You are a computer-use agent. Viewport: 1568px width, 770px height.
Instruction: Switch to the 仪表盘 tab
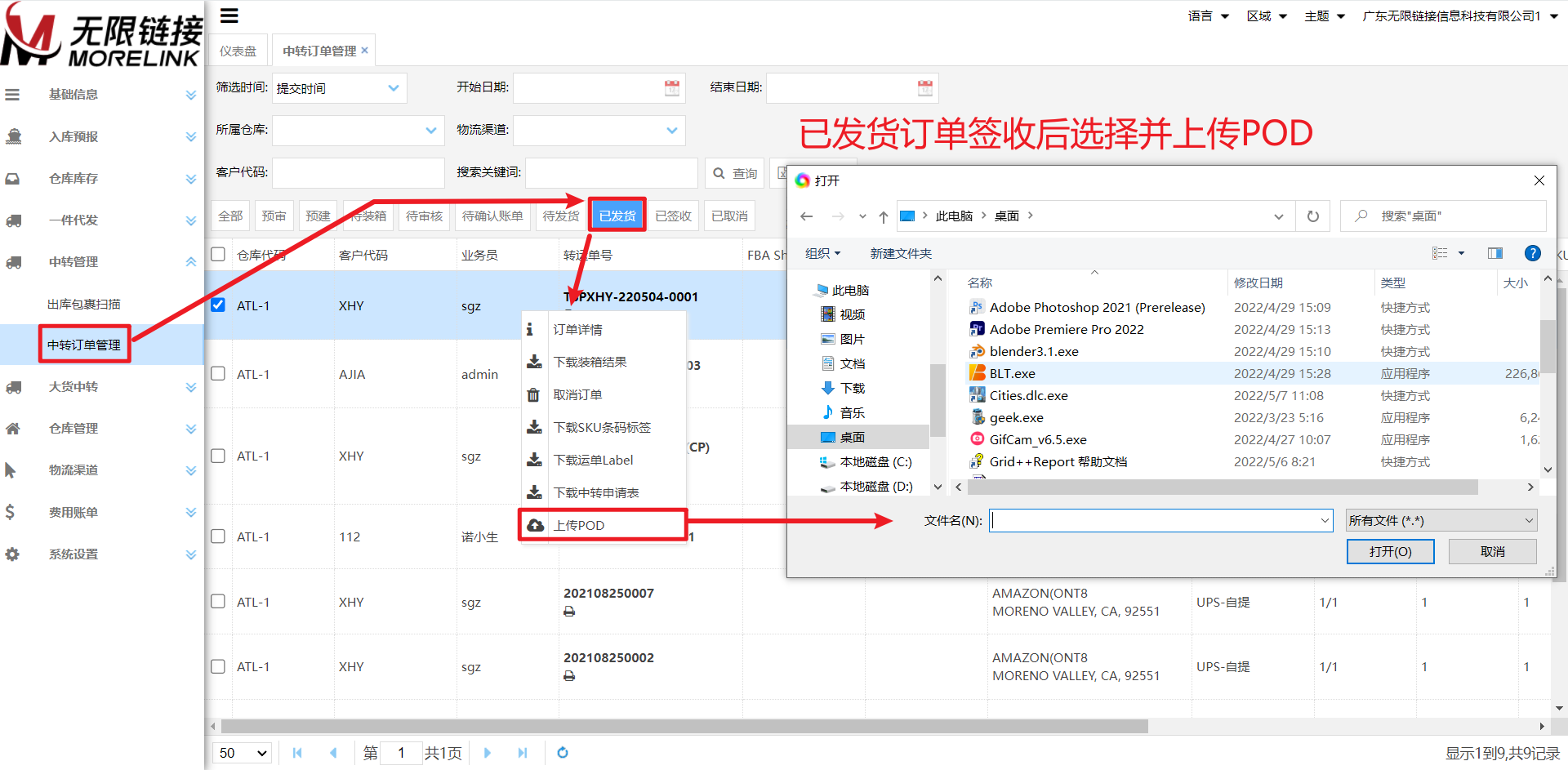coord(238,51)
